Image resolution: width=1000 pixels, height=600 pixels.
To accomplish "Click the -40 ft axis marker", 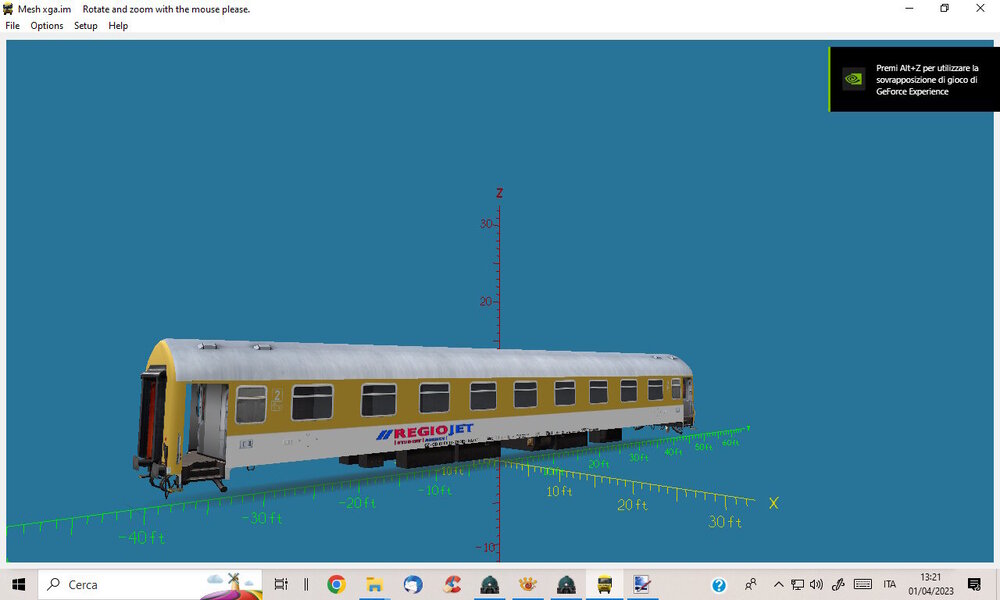I will 142,538.
